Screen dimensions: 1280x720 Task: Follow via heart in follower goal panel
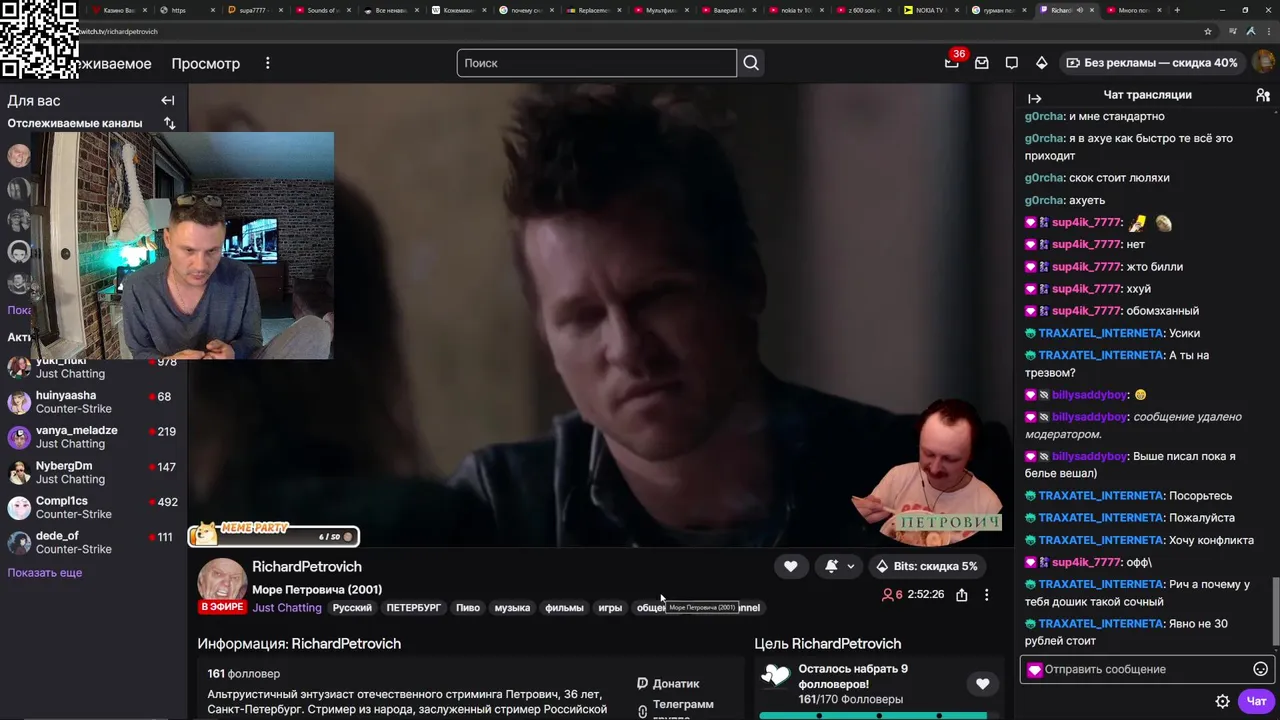click(x=982, y=684)
